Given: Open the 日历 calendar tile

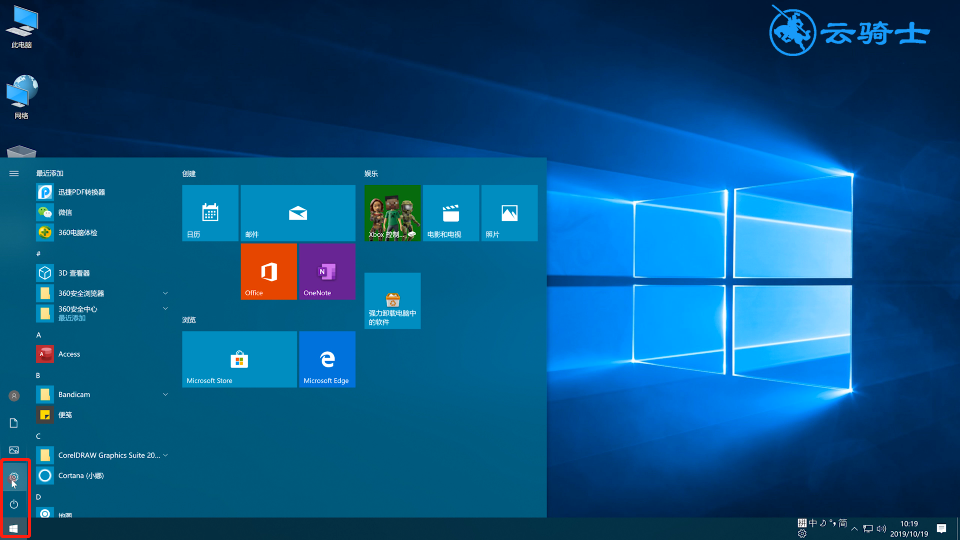Looking at the screenshot, I should 210,213.
